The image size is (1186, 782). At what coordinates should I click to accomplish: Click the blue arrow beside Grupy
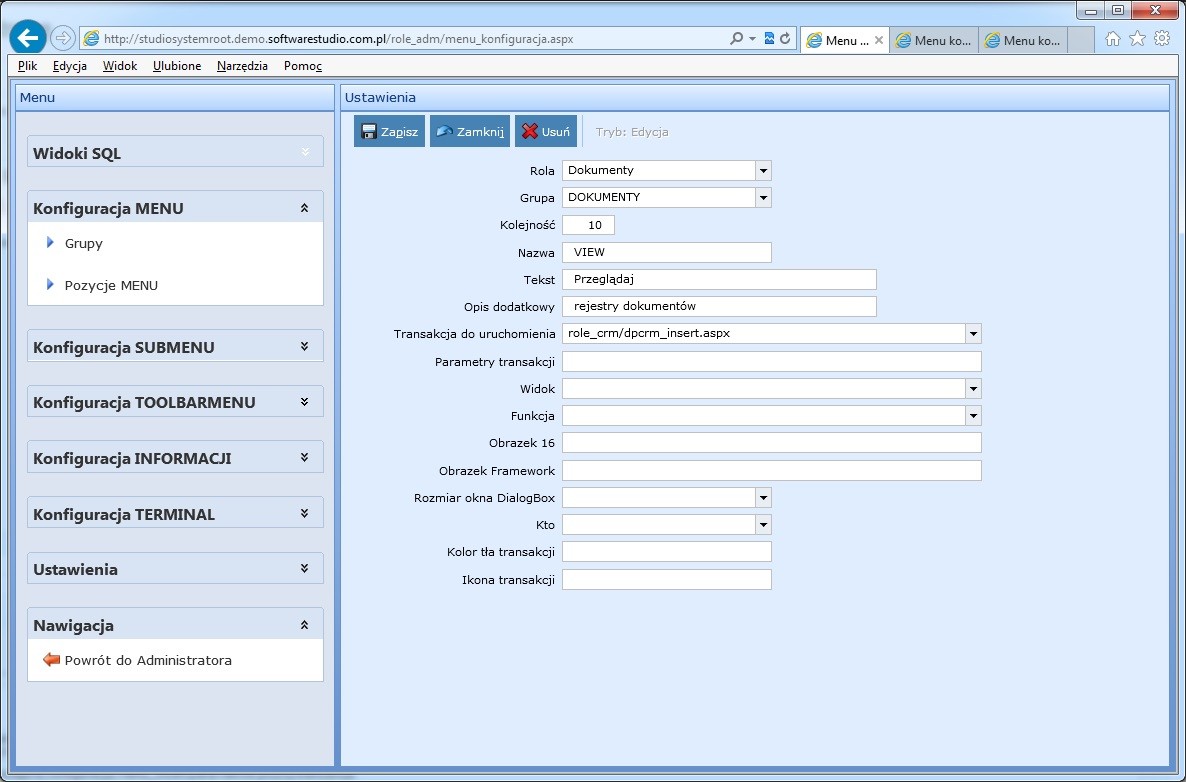point(50,242)
